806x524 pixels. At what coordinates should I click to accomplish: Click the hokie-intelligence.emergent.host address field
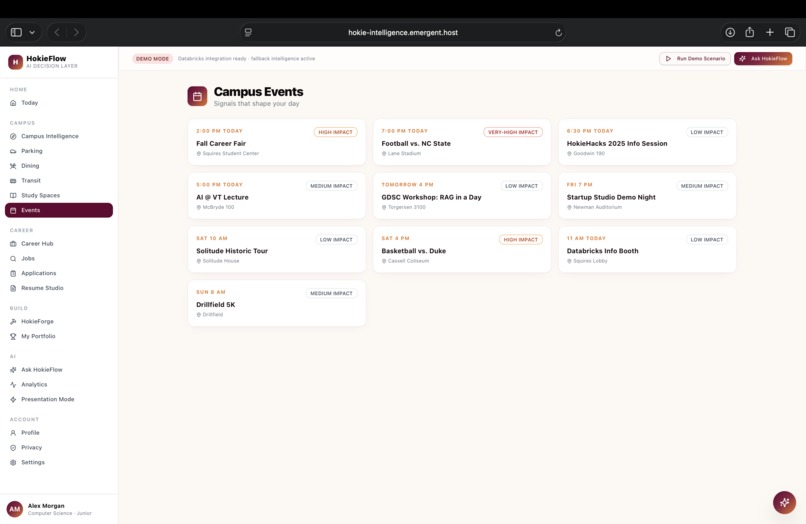[x=403, y=32]
